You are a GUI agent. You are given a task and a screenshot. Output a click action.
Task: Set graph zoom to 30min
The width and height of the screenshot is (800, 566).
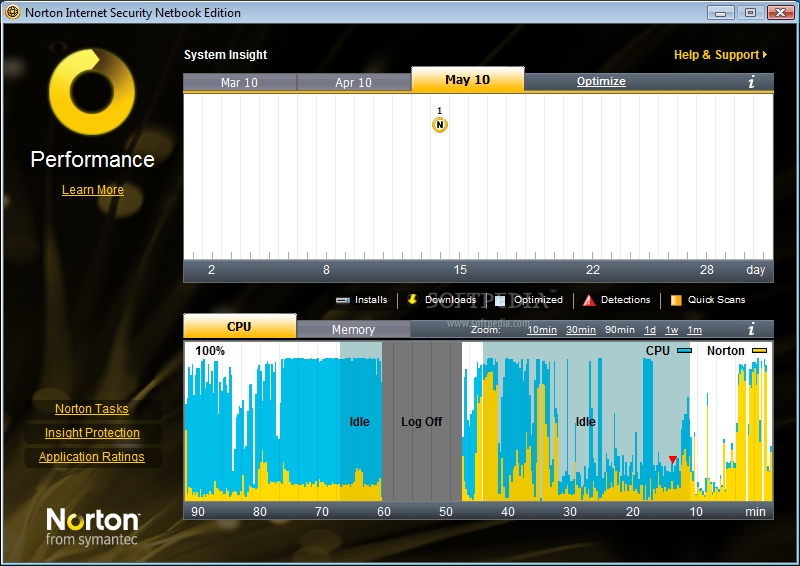pos(581,330)
